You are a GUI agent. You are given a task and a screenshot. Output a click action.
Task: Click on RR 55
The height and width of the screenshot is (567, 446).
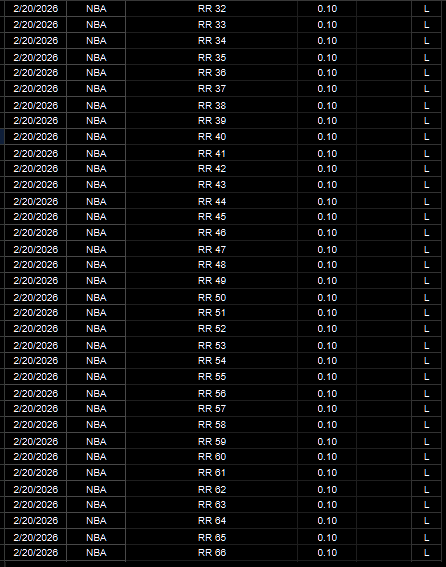(212, 377)
